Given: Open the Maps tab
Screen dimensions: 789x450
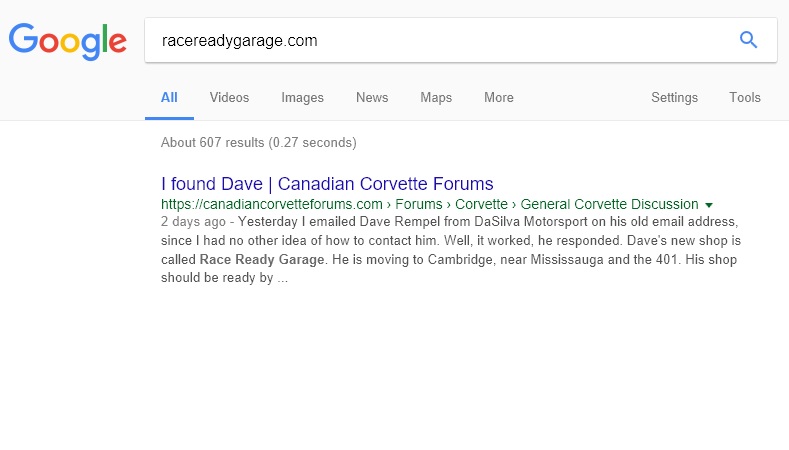Looking at the screenshot, I should 436,98.
